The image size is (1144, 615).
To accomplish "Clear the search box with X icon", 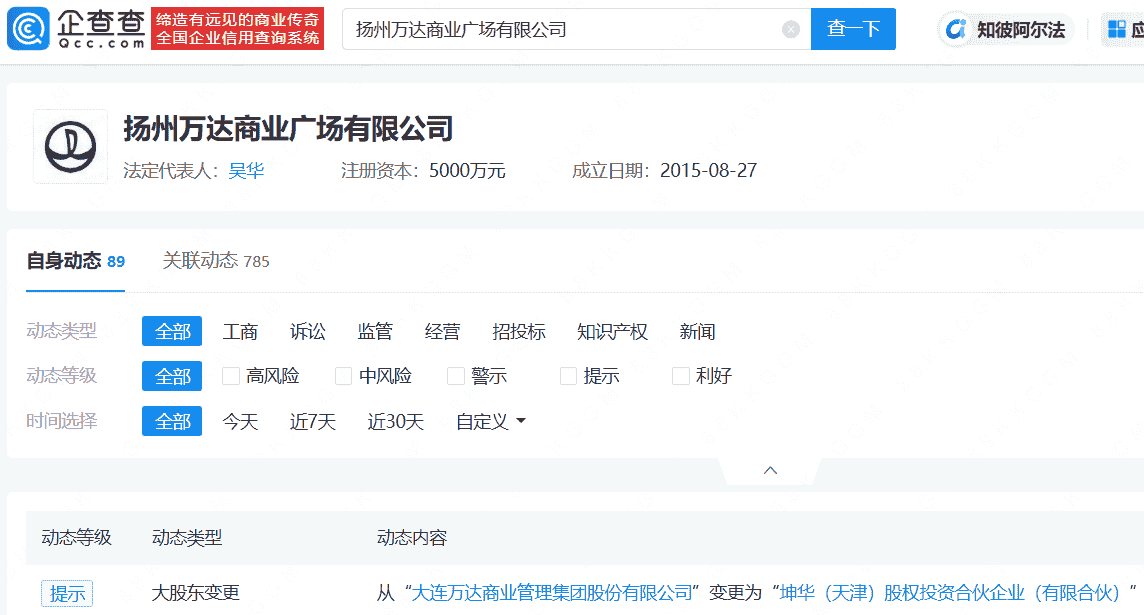I will (790, 30).
